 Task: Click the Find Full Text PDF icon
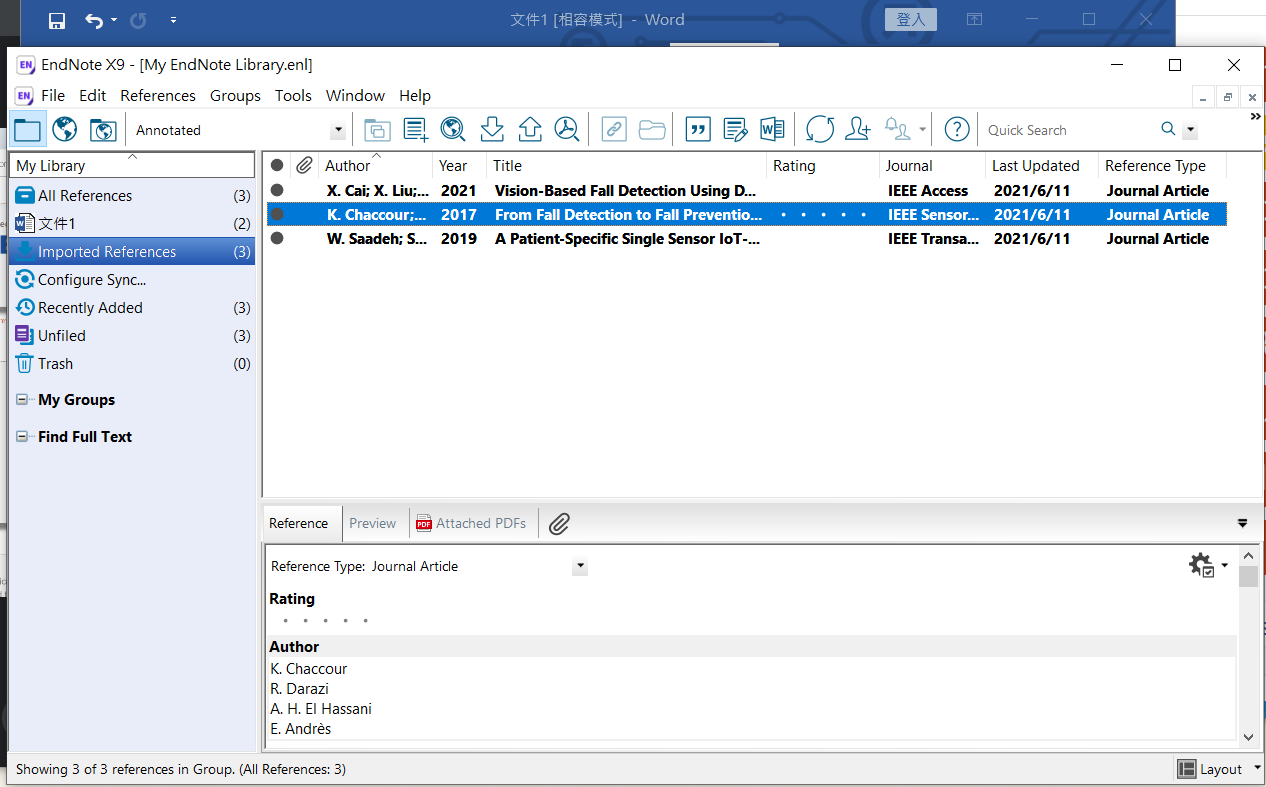pos(568,129)
